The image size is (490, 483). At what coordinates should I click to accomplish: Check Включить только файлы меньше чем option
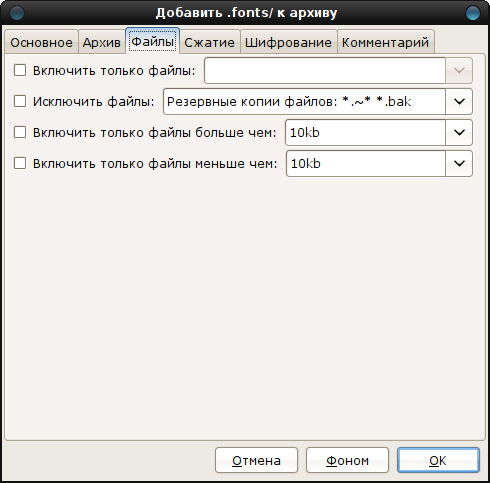tap(20, 163)
